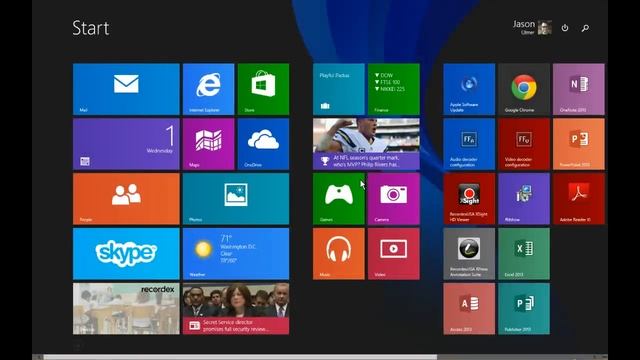
Task: Open the Xbox Games tile
Action: coord(339,199)
